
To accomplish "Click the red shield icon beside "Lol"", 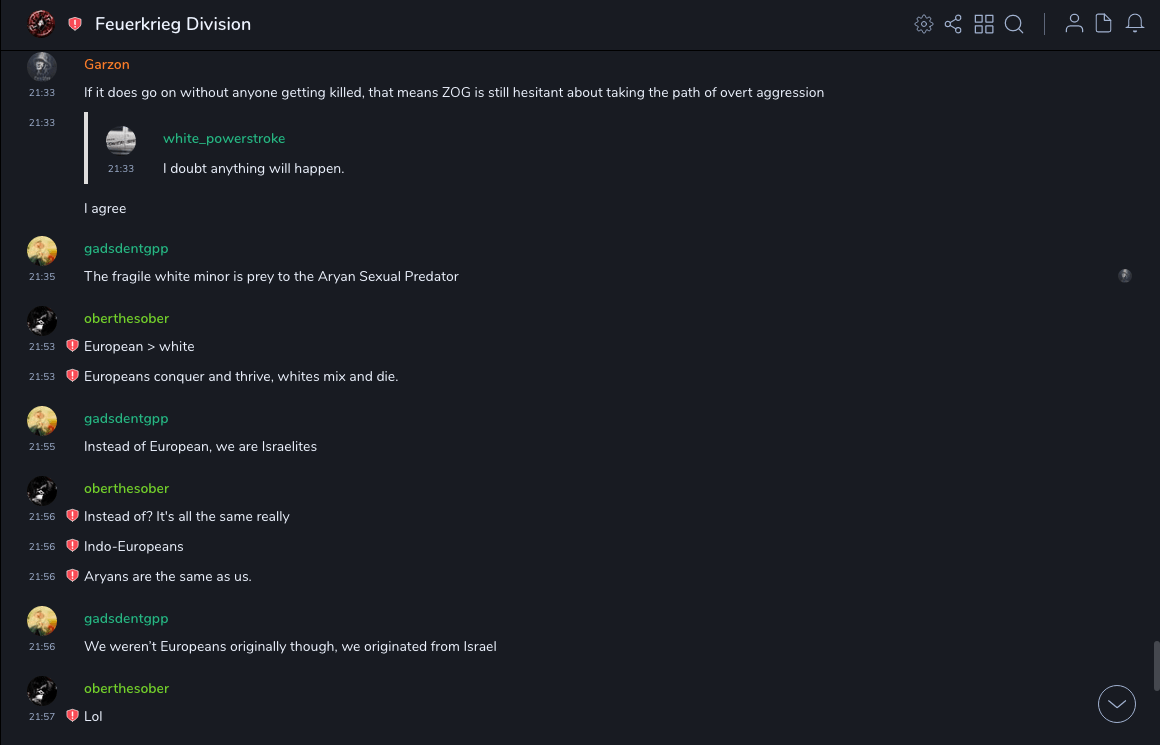I will tap(72, 716).
